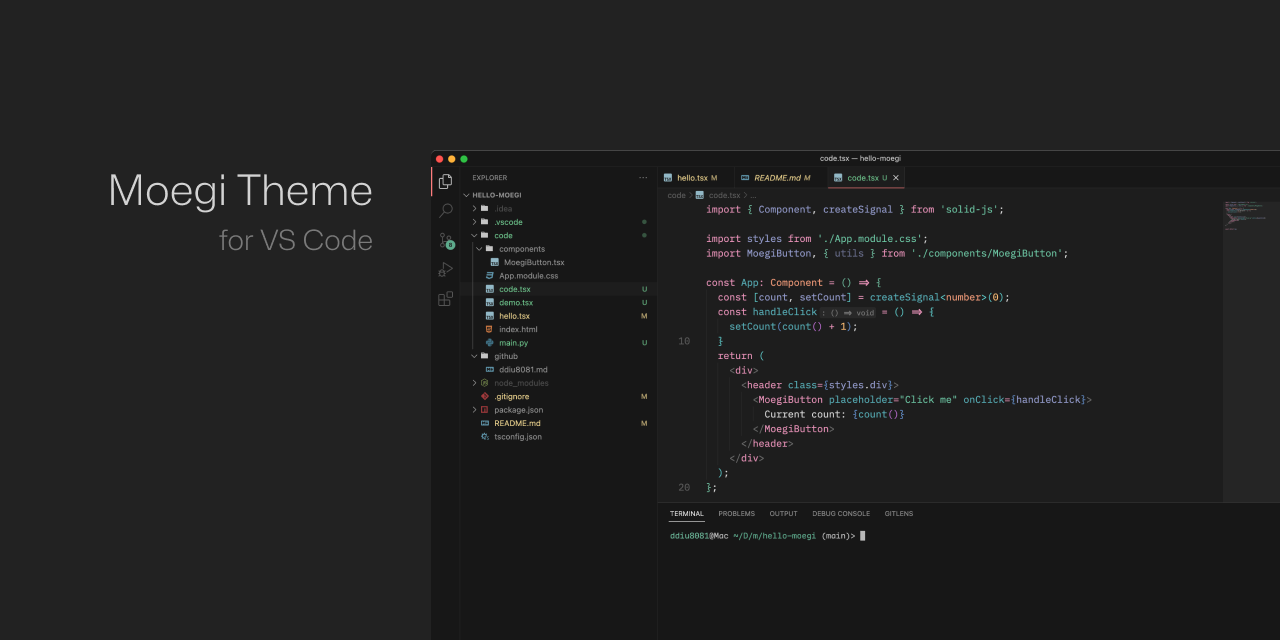This screenshot has height=640, width=1280.
Task: Click the code minimap preview
Action: pyautogui.click(x=1250, y=215)
